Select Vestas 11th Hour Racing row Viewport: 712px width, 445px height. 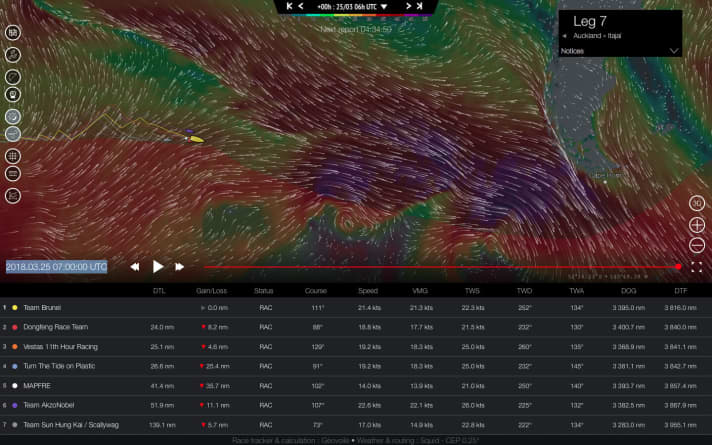point(356,346)
